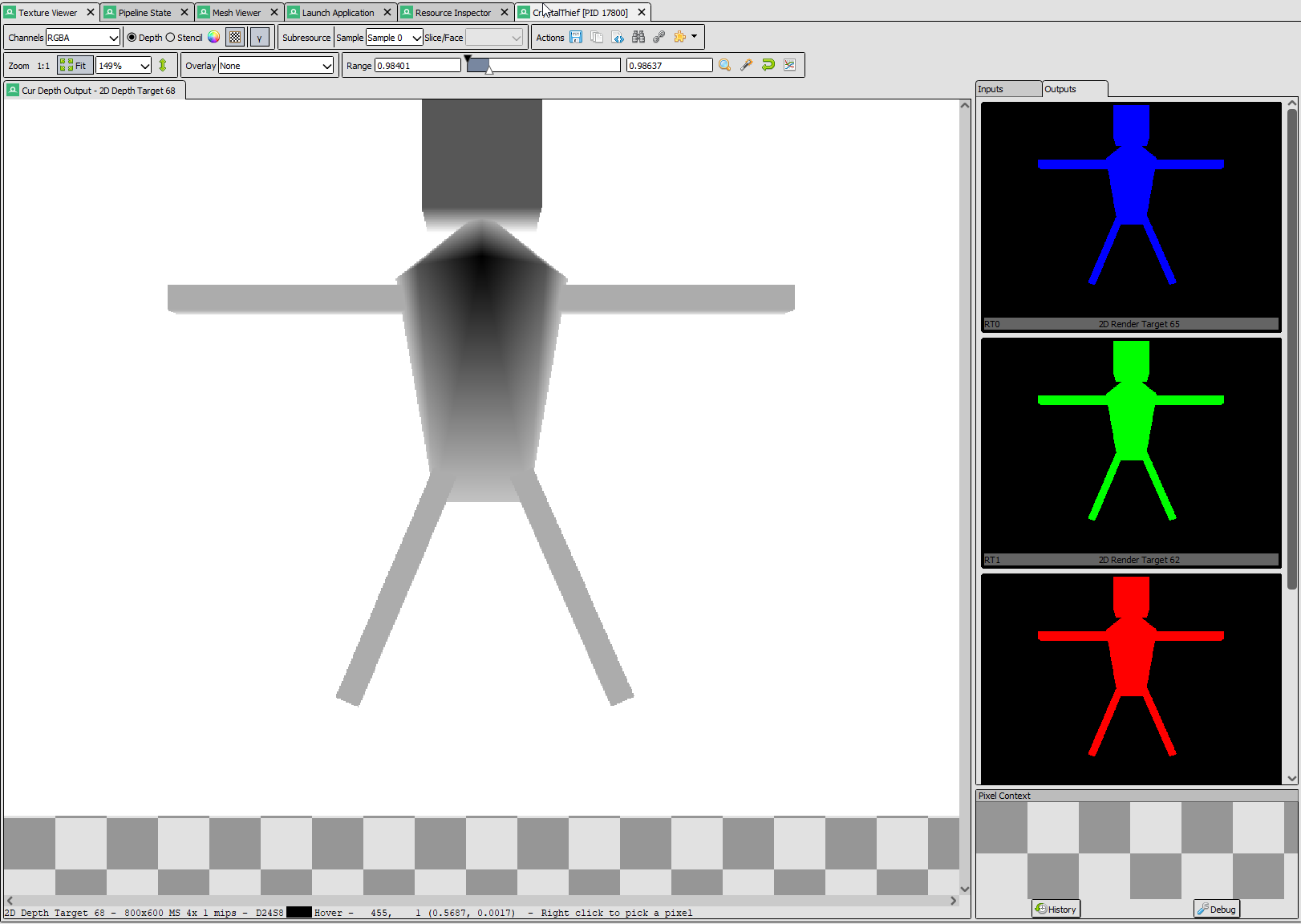Click the autofit range wand icon
1301x924 pixels.
coord(746,65)
